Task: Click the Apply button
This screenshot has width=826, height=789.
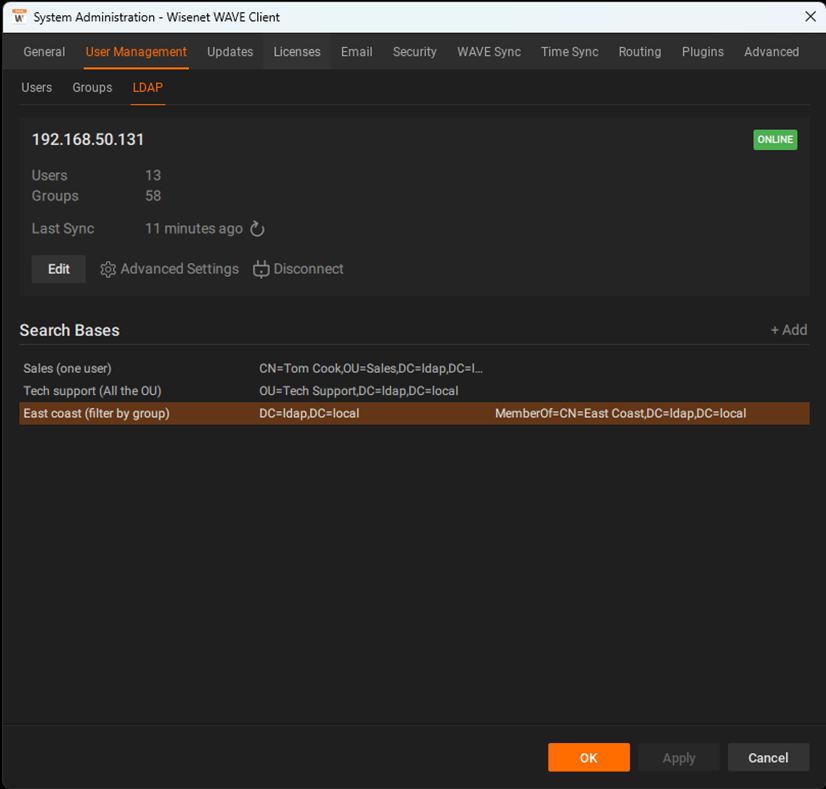Action: (678, 757)
